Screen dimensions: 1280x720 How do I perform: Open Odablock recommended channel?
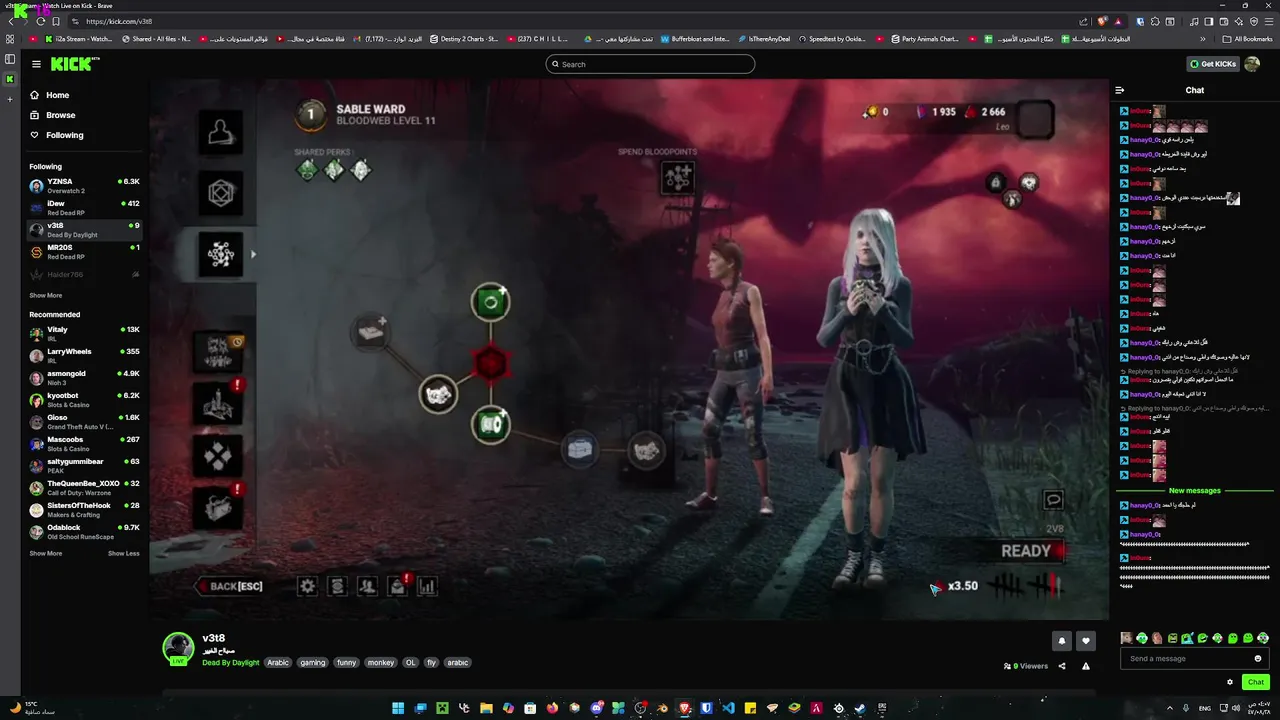click(84, 531)
